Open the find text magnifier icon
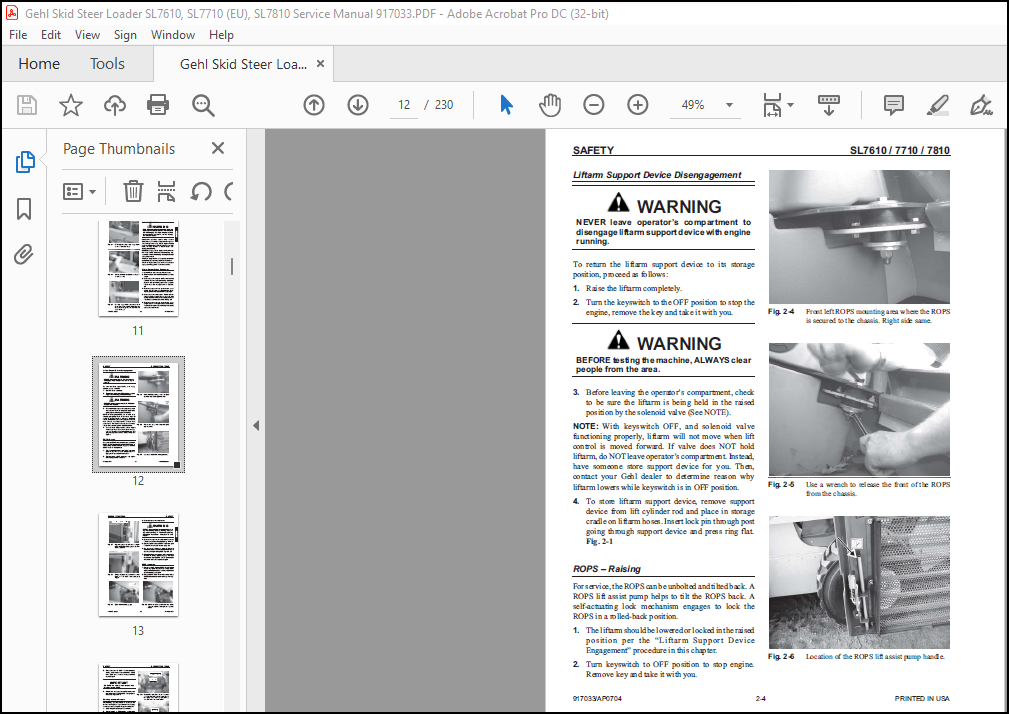Viewport: 1009px width, 714px height. click(203, 105)
